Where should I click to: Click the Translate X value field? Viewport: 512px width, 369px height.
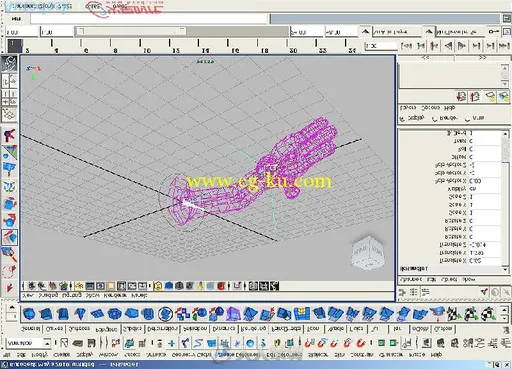[485, 261]
